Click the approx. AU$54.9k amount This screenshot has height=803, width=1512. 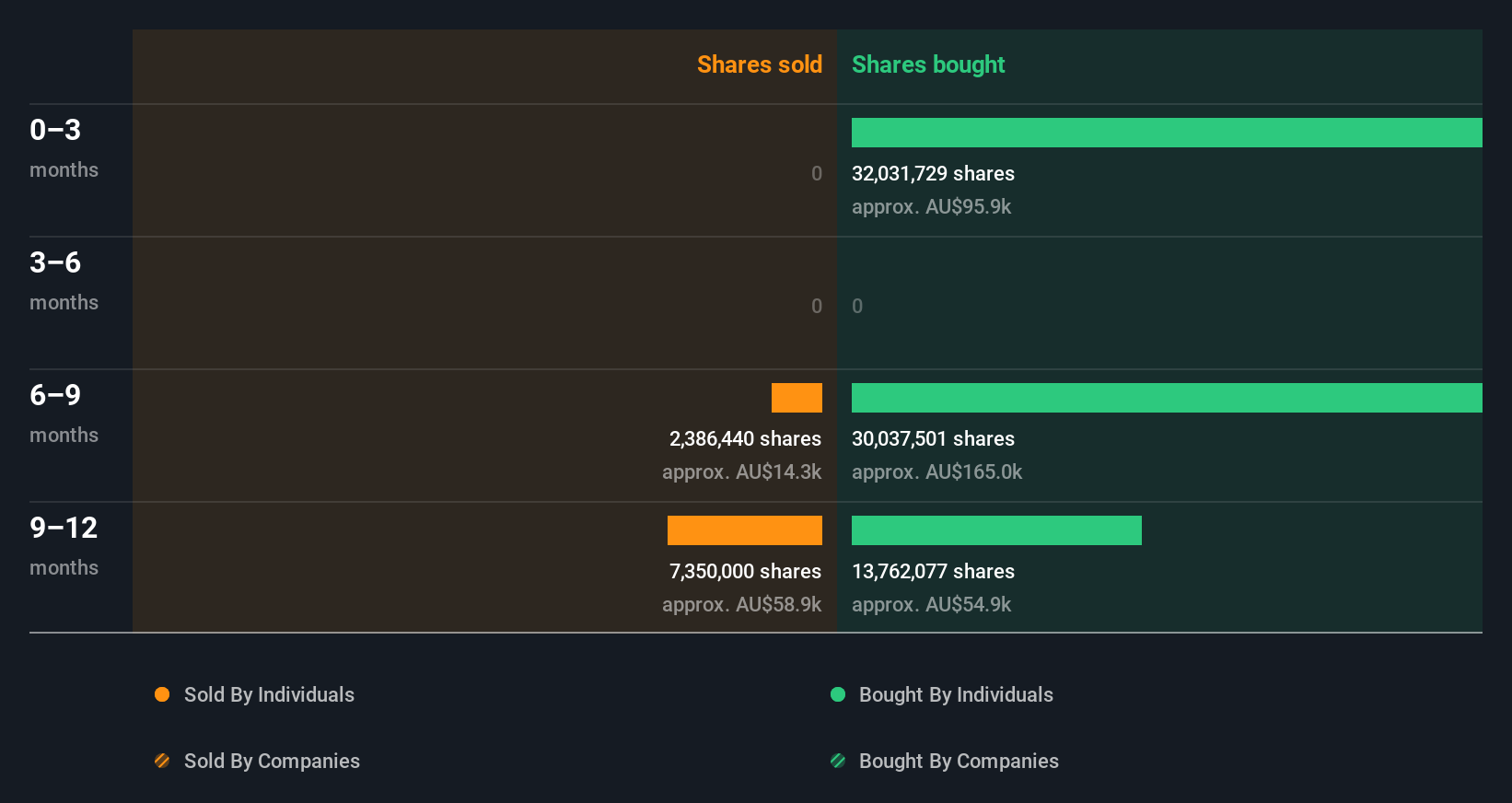[931, 604]
